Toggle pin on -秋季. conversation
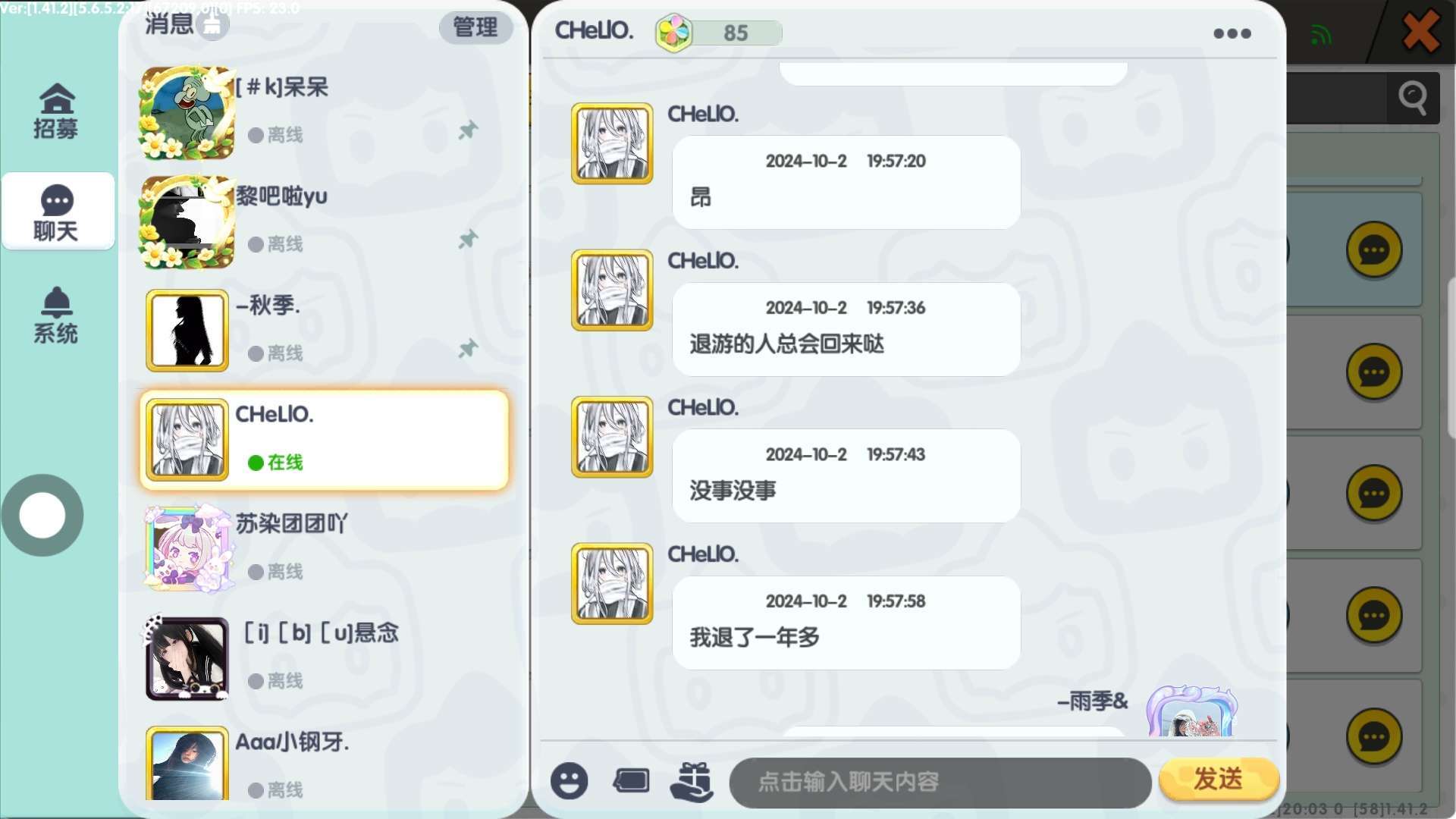Image resolution: width=1456 pixels, height=819 pixels. (468, 349)
